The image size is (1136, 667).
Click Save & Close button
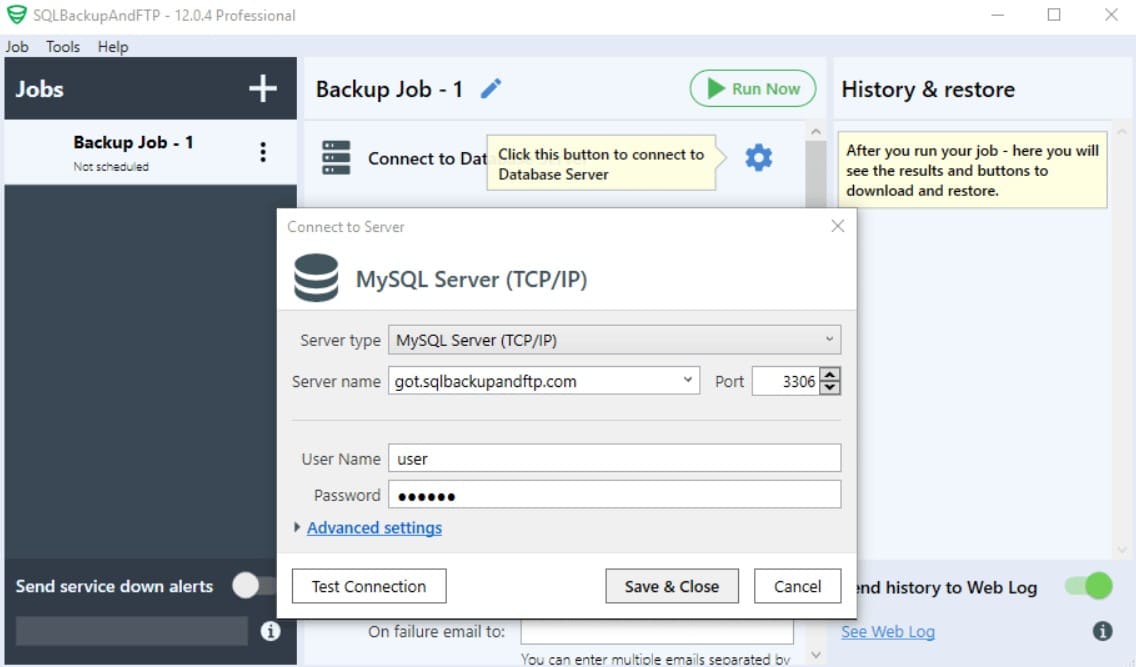click(672, 586)
